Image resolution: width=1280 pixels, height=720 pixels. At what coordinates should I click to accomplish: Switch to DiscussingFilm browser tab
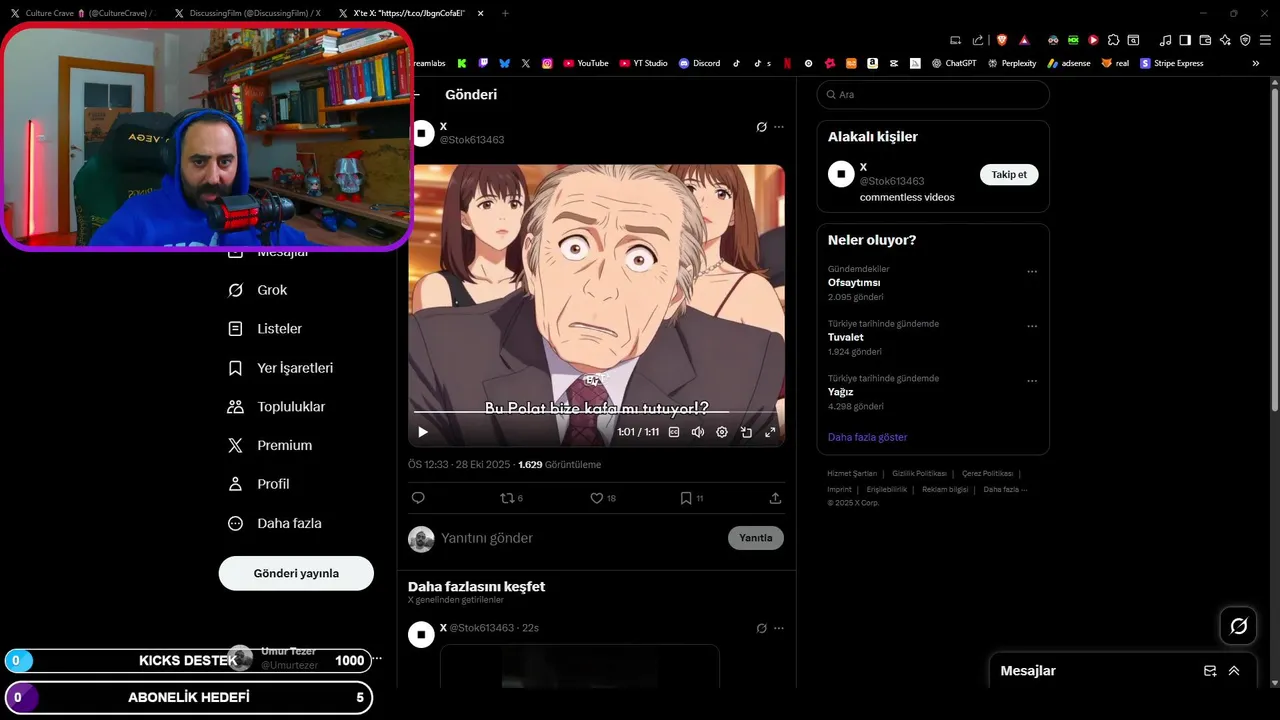(246, 13)
